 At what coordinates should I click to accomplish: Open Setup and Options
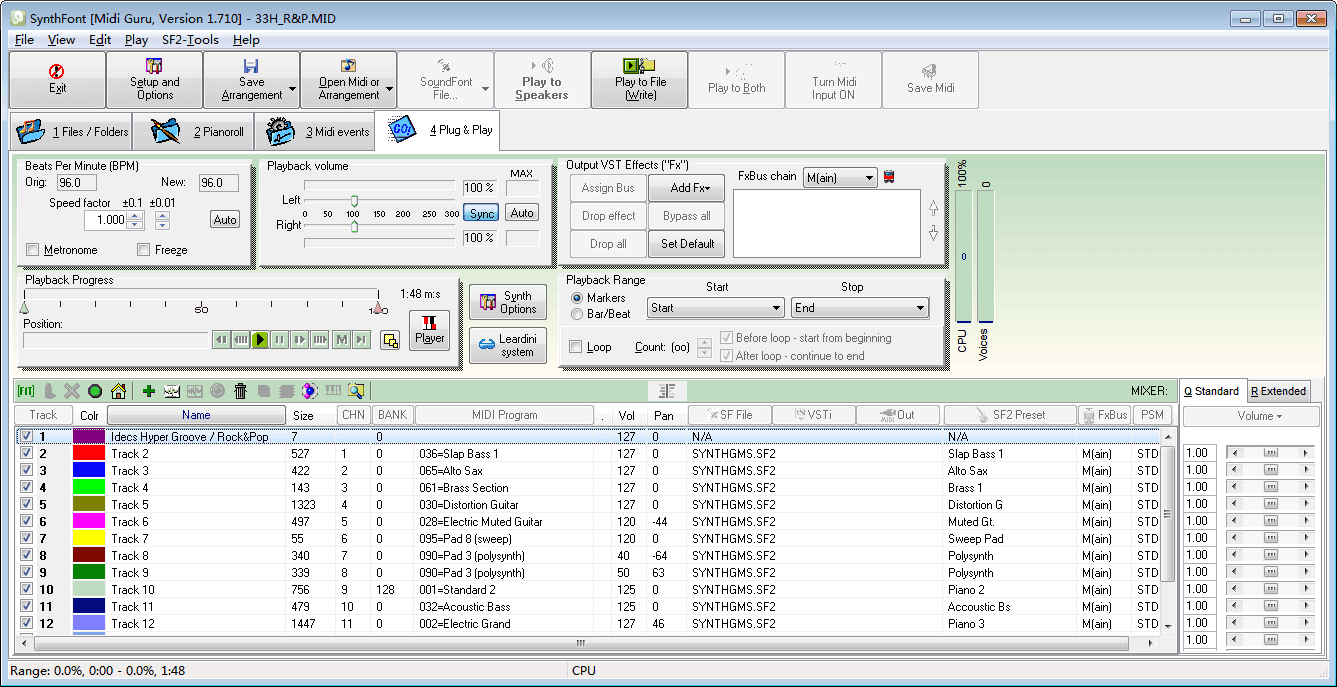(155, 80)
